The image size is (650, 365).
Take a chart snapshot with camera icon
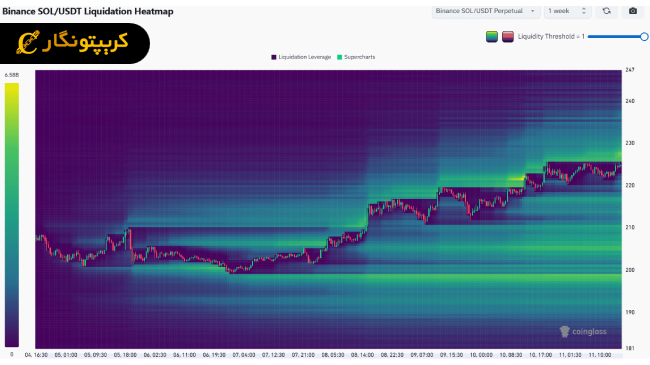click(x=633, y=11)
